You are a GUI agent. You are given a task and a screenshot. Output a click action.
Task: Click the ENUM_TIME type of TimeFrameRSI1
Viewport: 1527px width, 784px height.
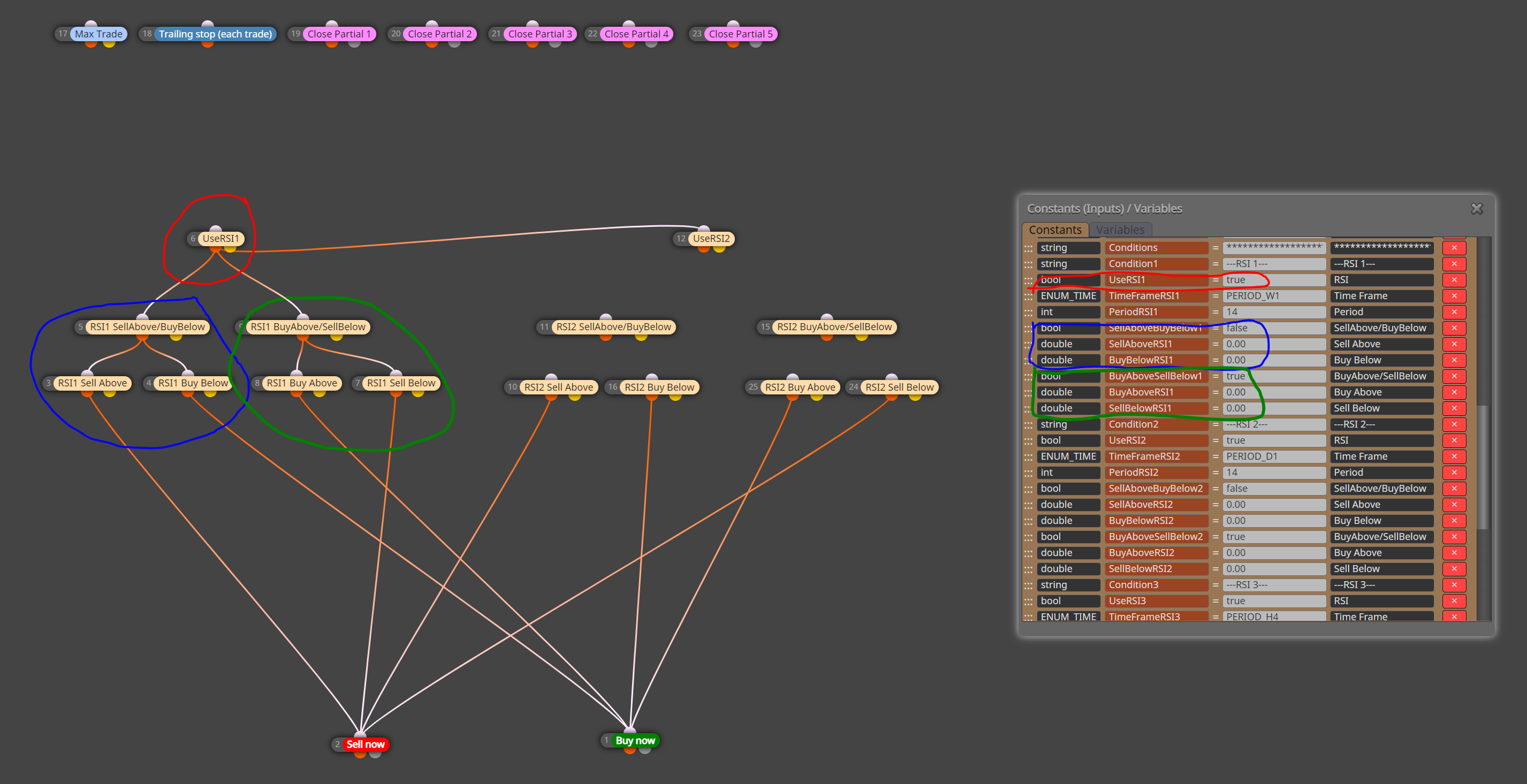click(1068, 296)
